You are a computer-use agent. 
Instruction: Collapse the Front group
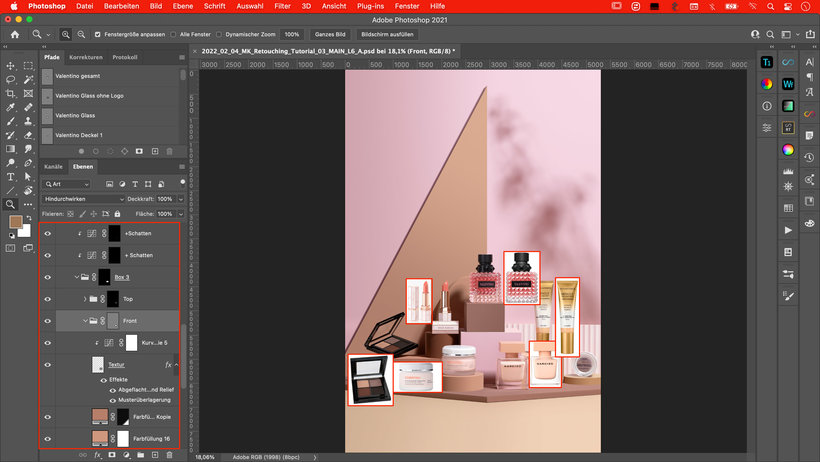[85, 321]
